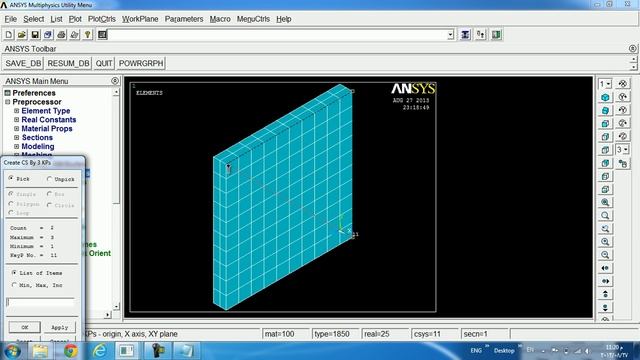Click the QUIT toolbar button
The height and width of the screenshot is (360, 640).
tap(104, 63)
